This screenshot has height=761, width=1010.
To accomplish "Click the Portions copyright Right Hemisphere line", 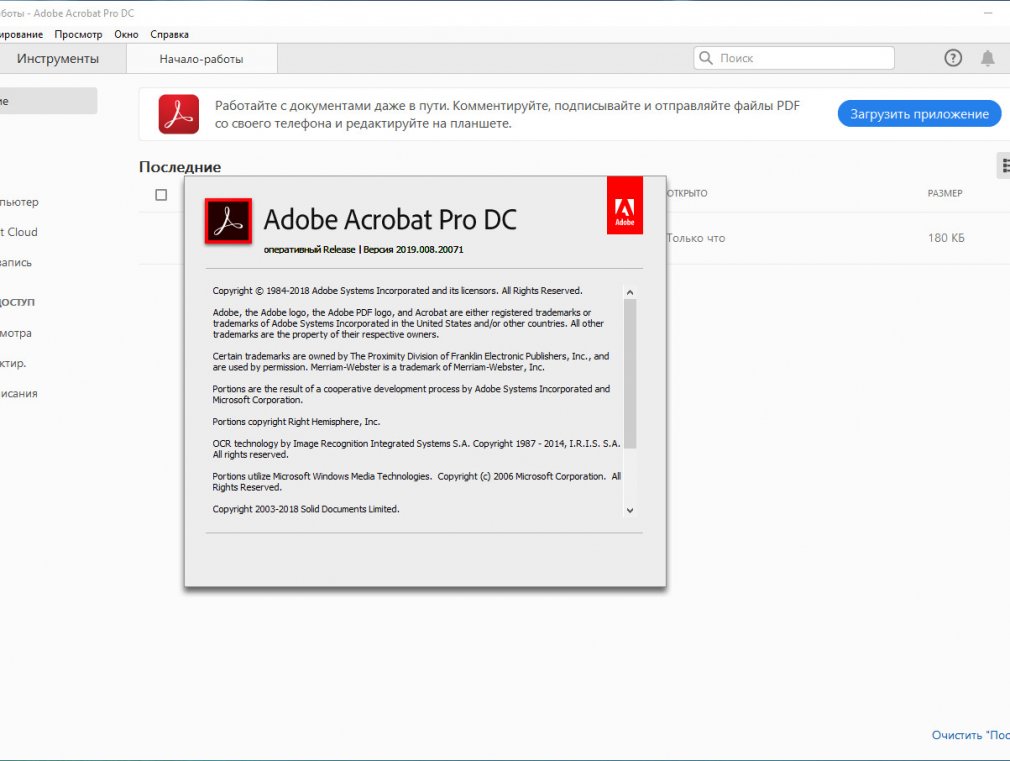I will (x=296, y=421).
